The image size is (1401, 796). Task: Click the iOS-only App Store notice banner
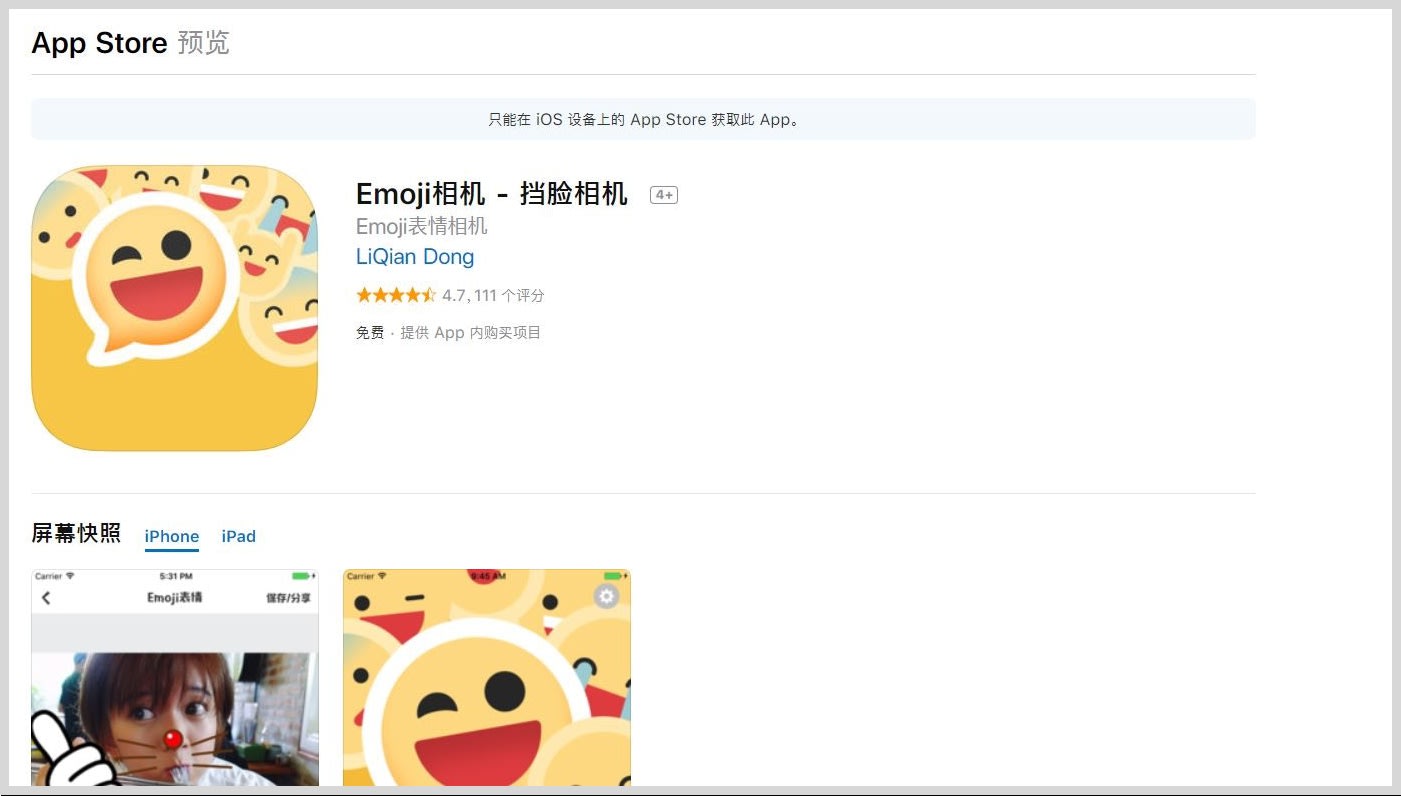[x=643, y=119]
